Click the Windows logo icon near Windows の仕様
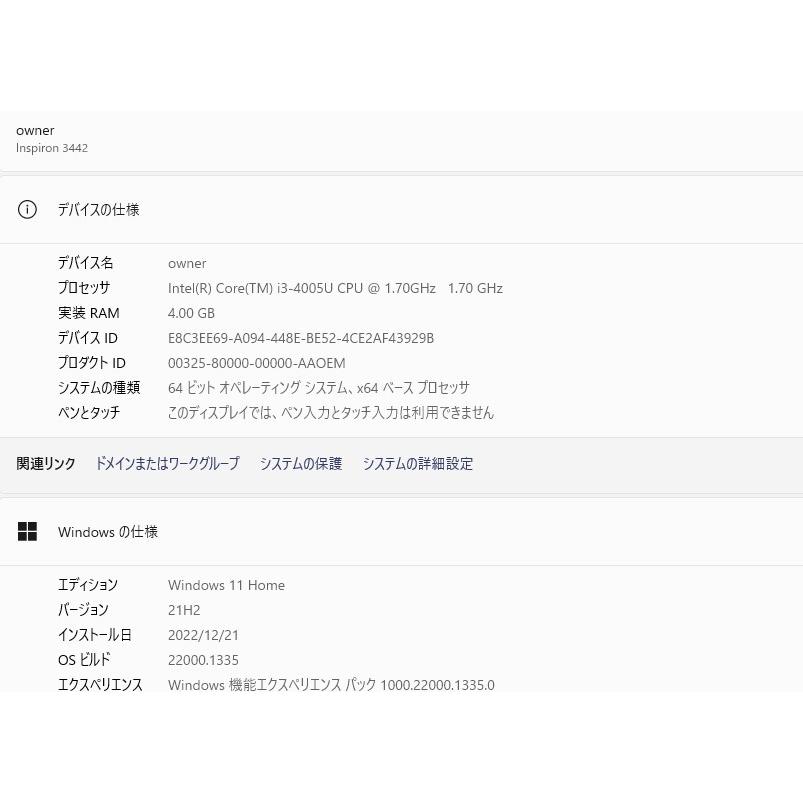 pos(27,531)
